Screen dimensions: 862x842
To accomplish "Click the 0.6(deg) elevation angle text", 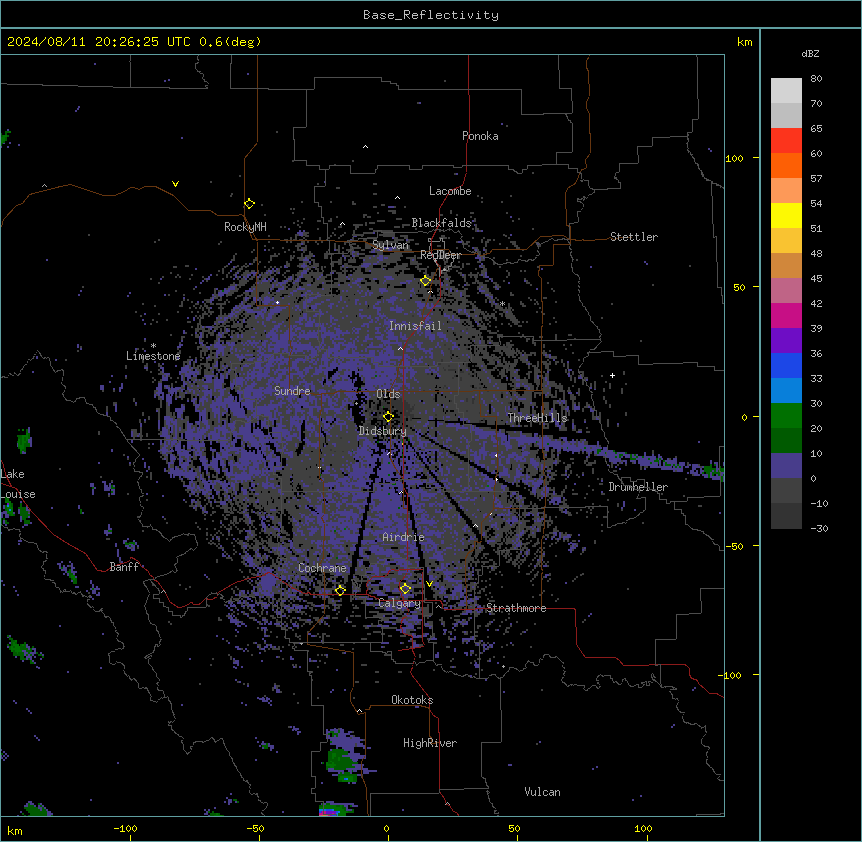I will (230, 42).
